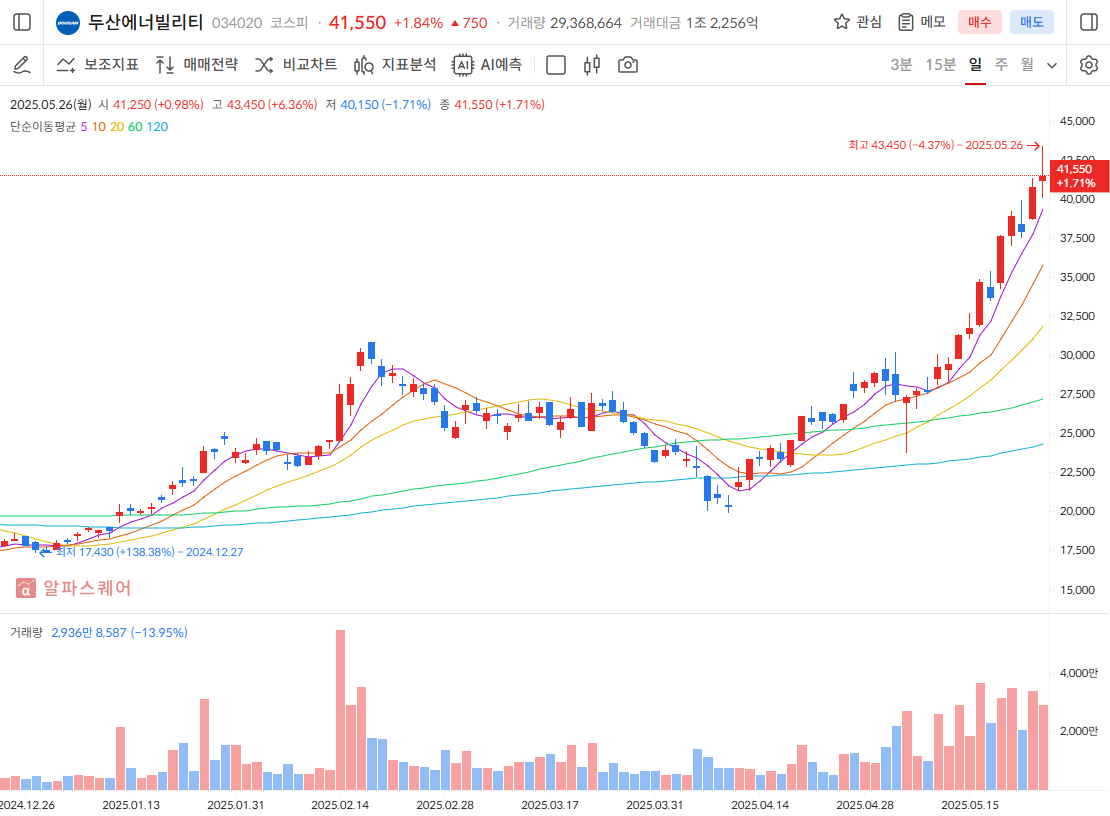This screenshot has width=1110, height=816.
Task: Click the 매수 buy button
Action: click(x=980, y=22)
